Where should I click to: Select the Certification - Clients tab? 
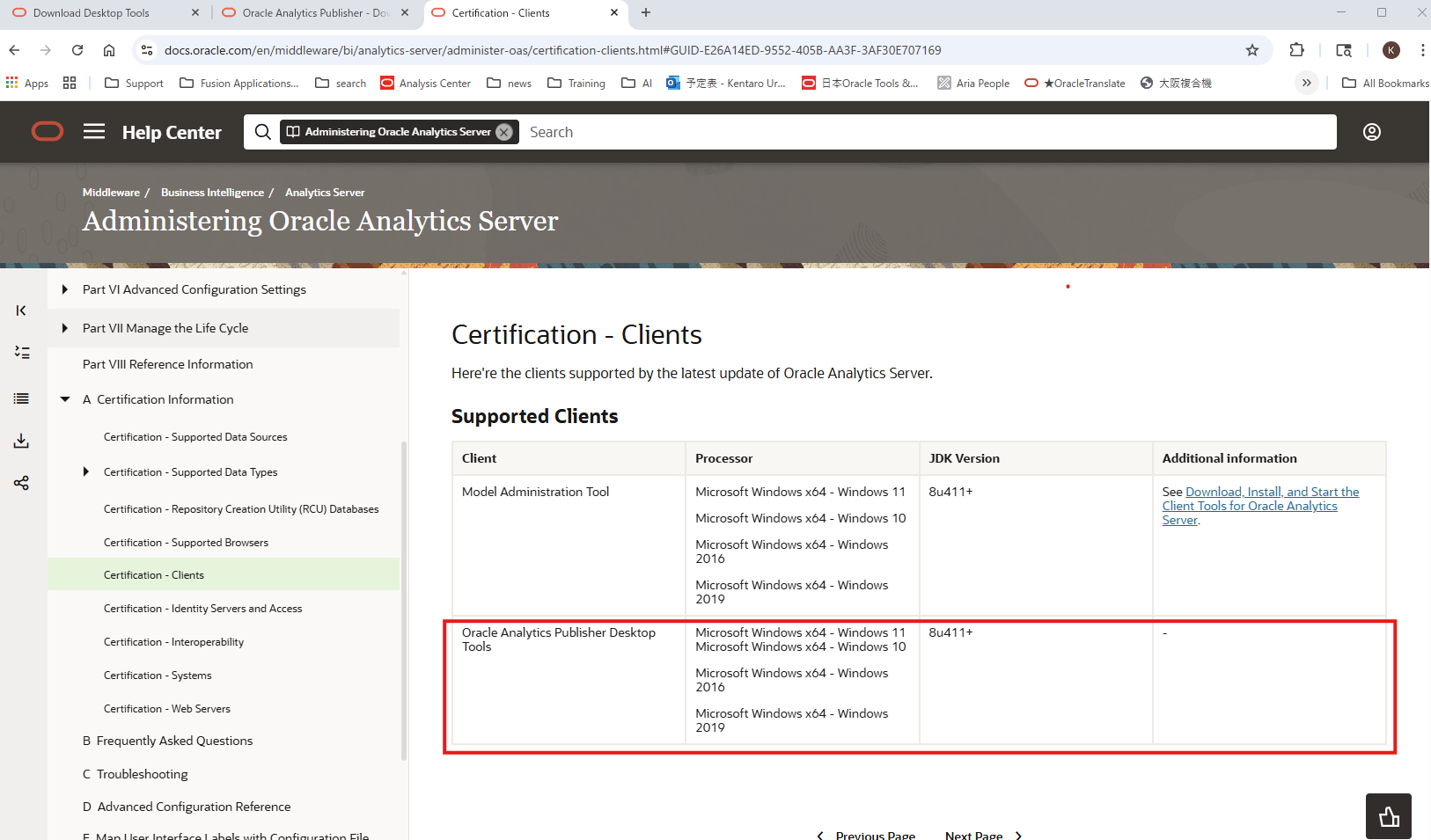coord(501,12)
